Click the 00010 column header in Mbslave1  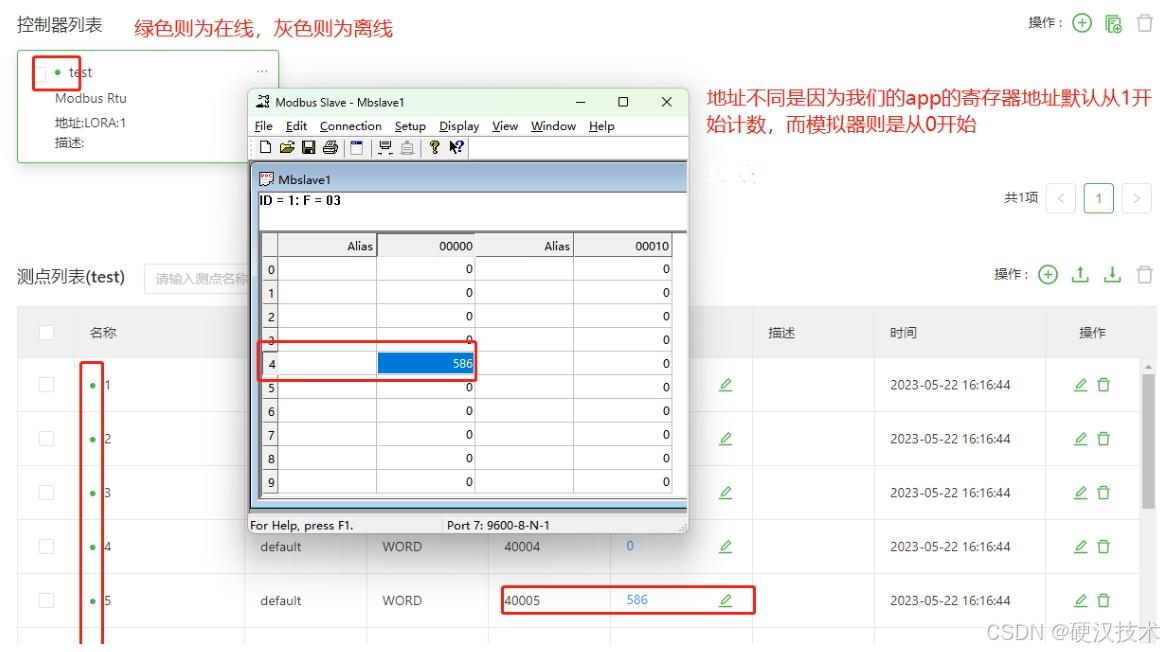tap(622, 246)
